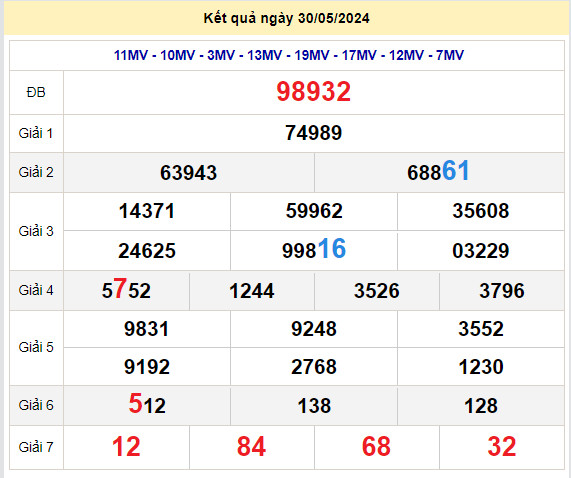
Task: Click the 7MV ticket code
Action: (x=450, y=55)
